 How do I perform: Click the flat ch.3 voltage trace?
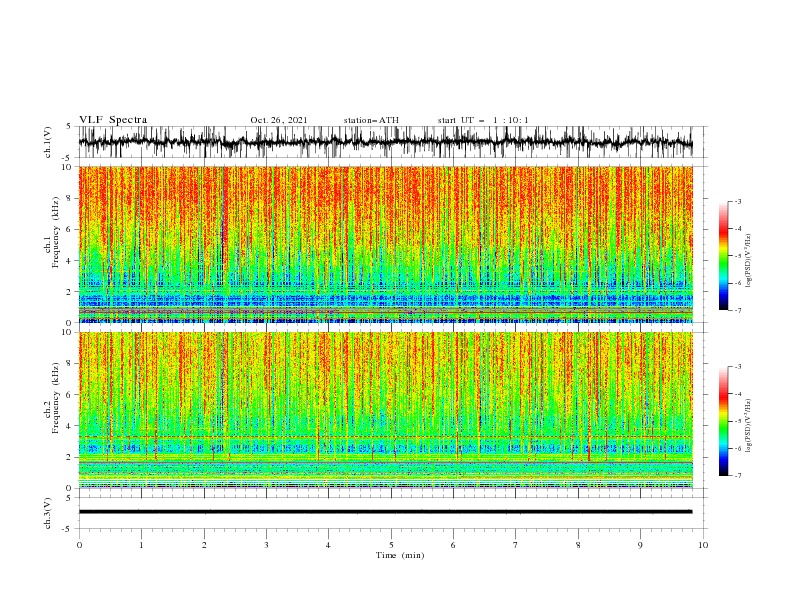point(385,512)
